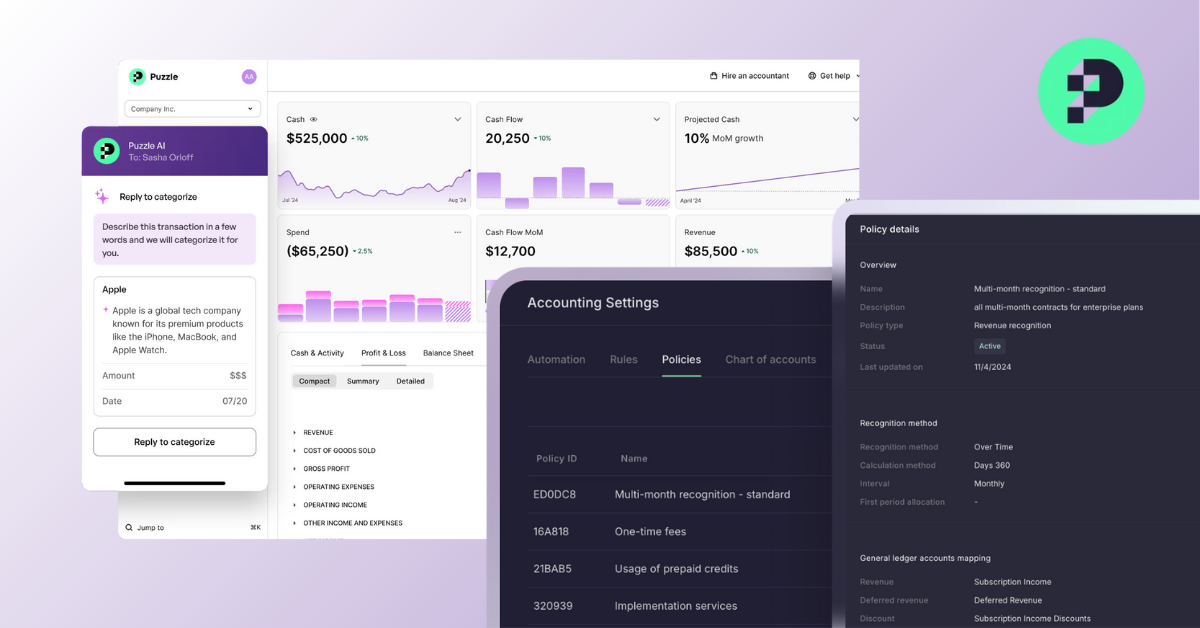Click the Puzzle AI avatar icon

[107, 151]
